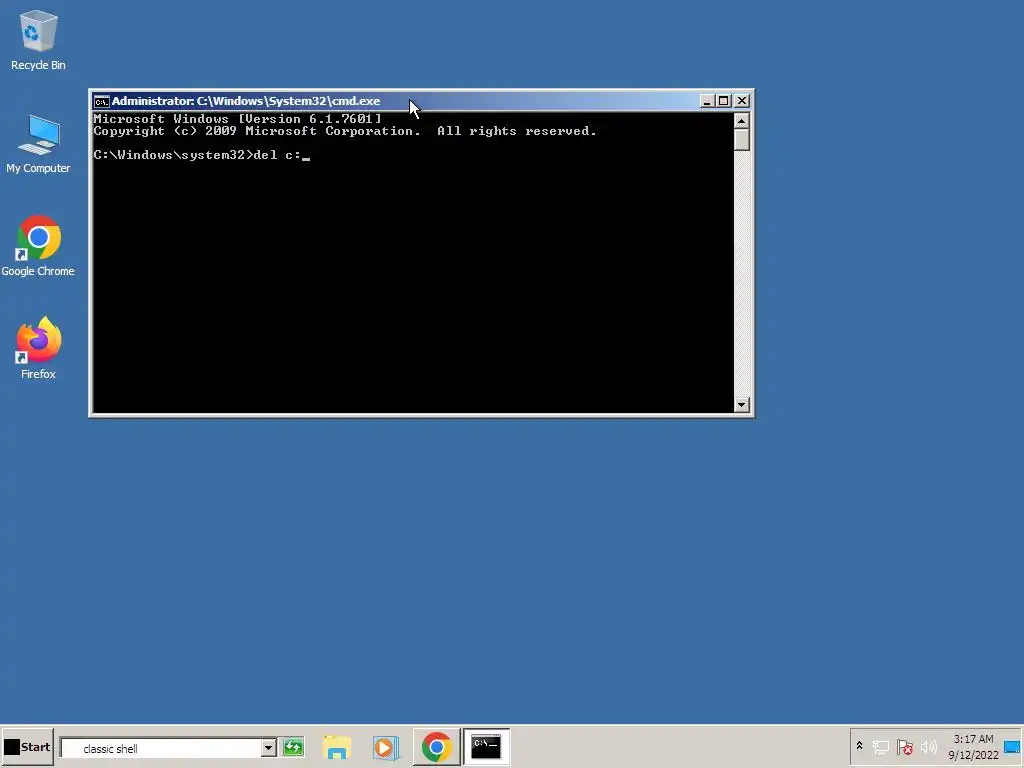Click the cmd scrollbar up arrow
Screen dimensions: 1024x768
click(741, 121)
